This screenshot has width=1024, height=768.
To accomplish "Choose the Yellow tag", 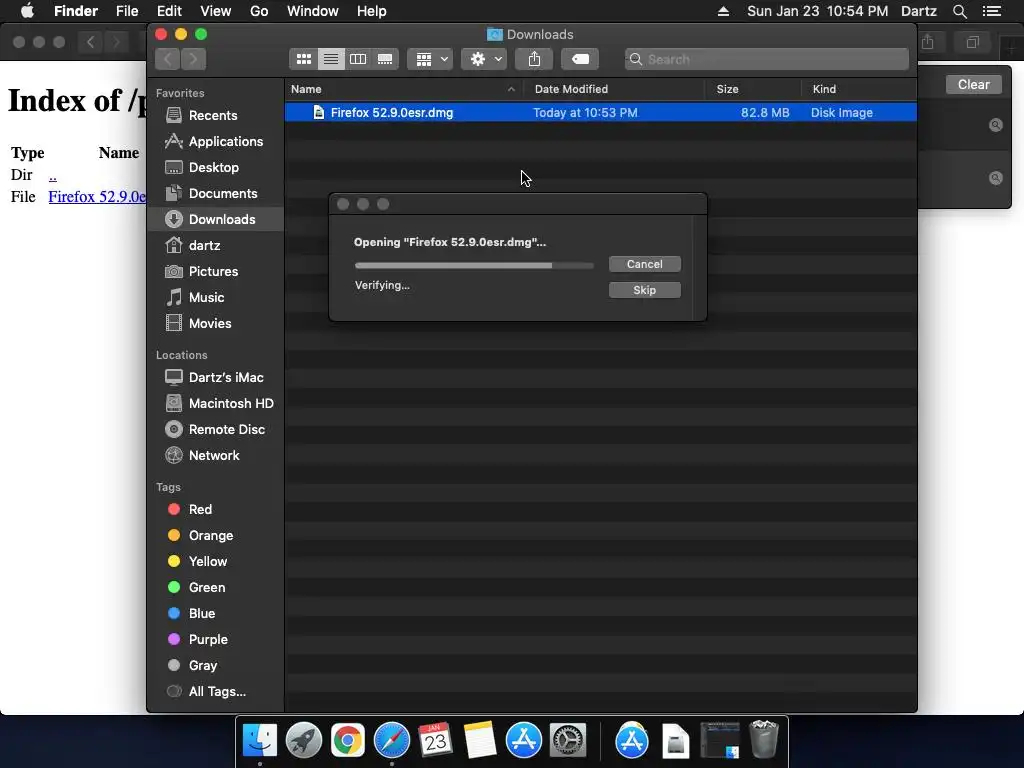I will [216, 562].
